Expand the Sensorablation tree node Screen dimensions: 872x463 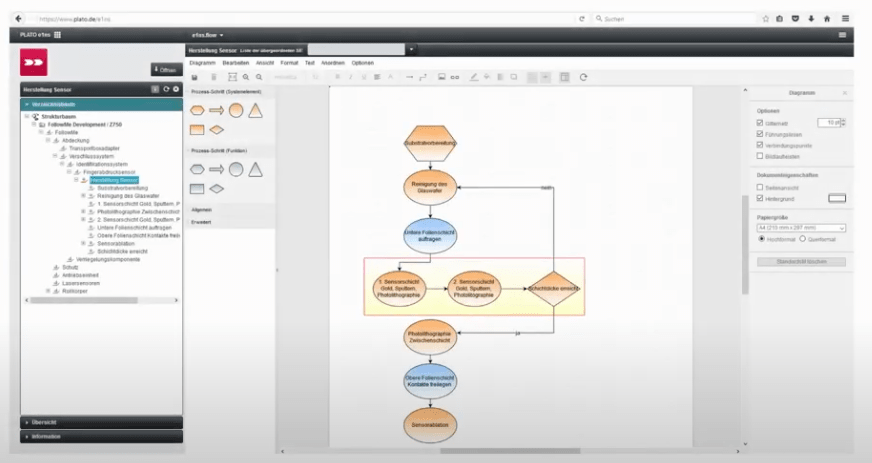[83, 243]
